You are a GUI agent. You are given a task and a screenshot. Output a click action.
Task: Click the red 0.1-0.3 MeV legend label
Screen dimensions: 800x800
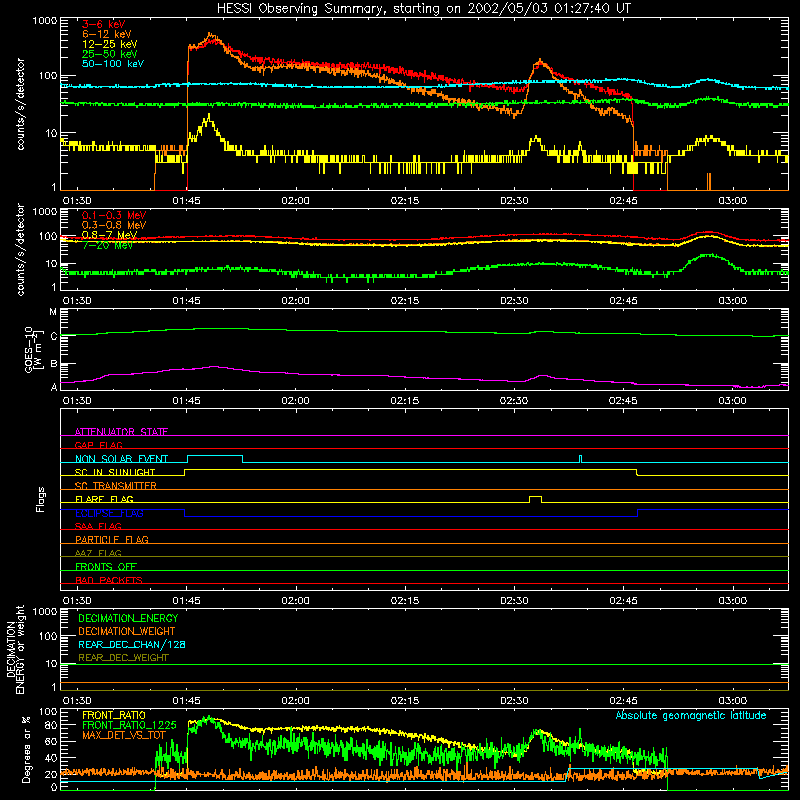point(114,215)
